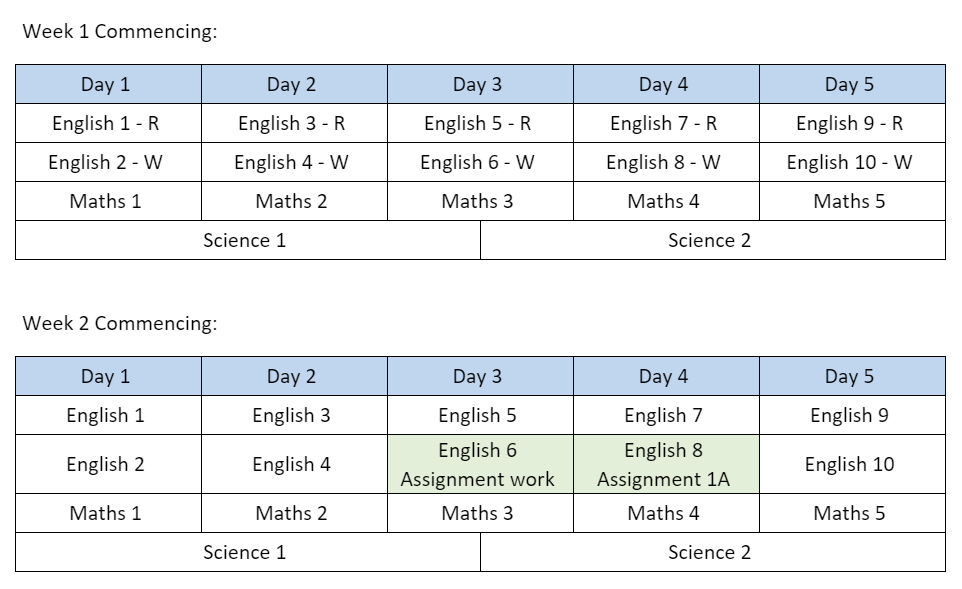Click the Week 2 Day 5 header cell

tap(852, 376)
